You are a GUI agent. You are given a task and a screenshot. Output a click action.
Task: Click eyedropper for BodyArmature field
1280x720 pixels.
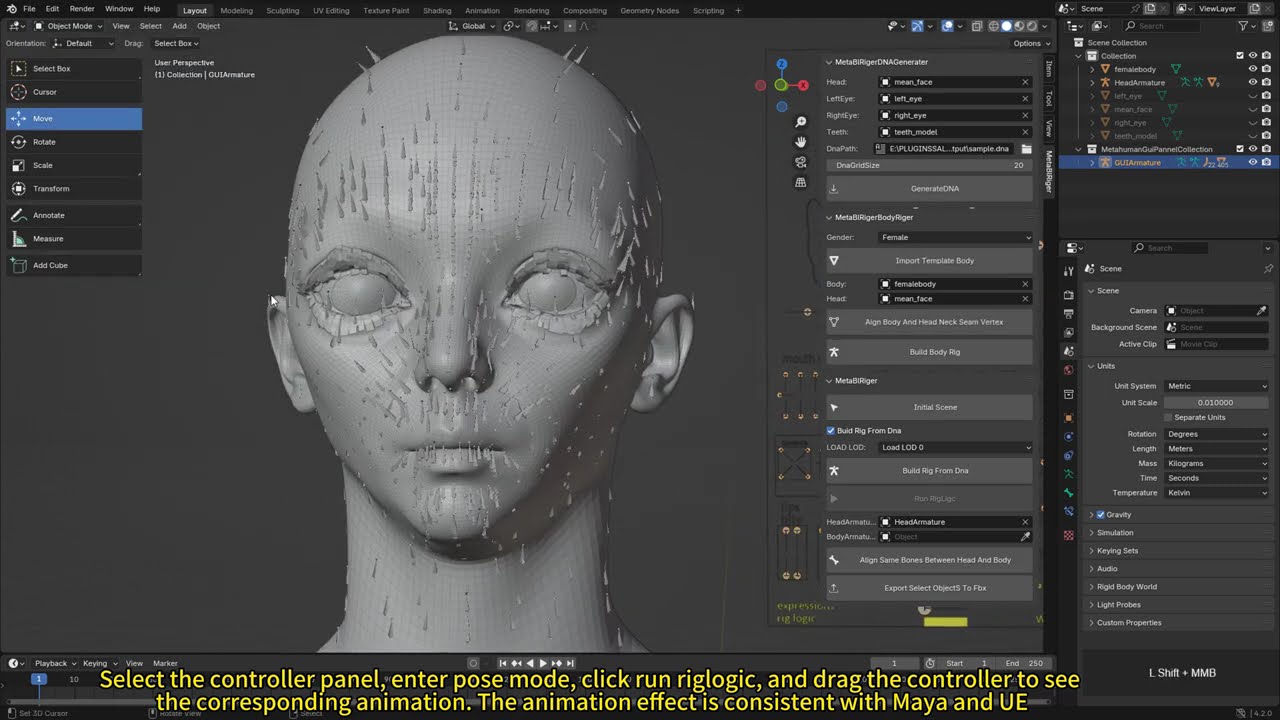pyautogui.click(x=1025, y=537)
